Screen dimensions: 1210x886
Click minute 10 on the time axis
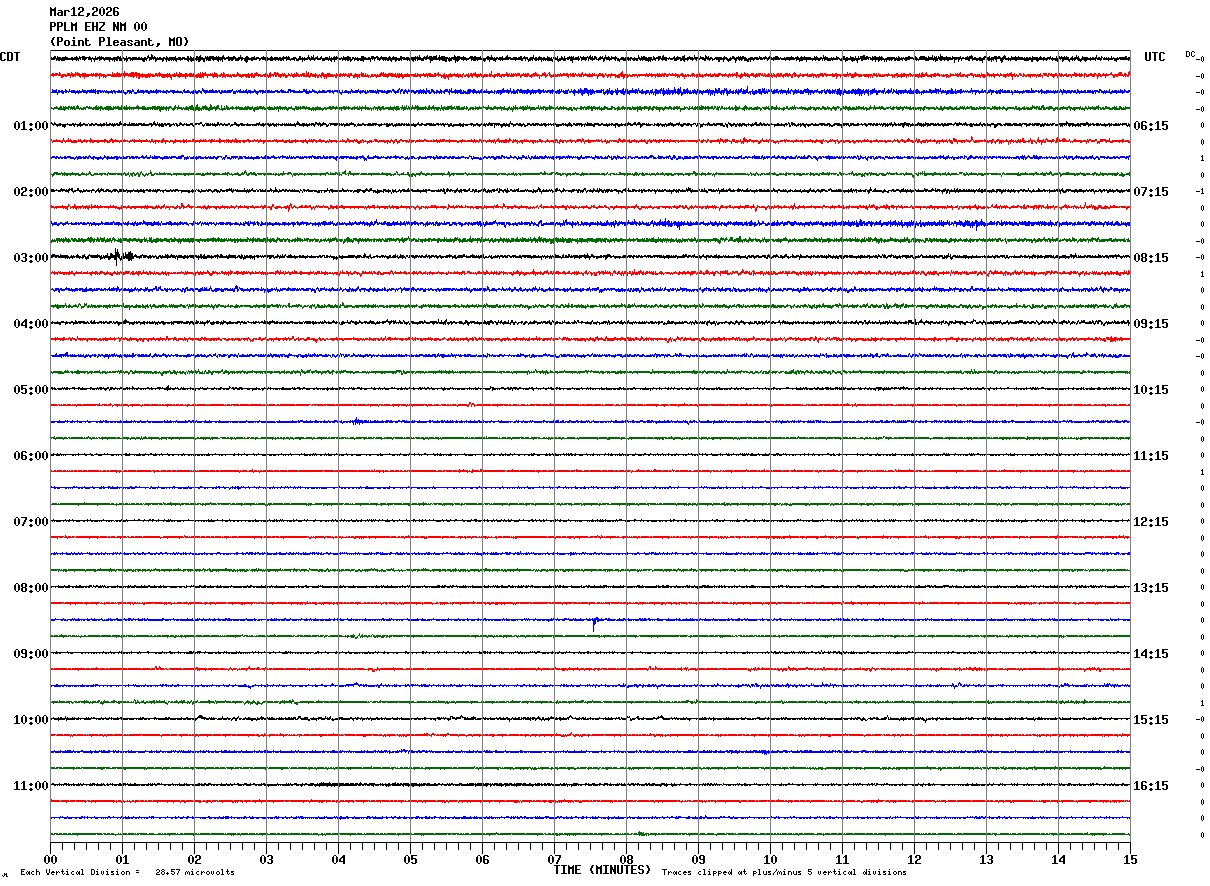tap(770, 859)
